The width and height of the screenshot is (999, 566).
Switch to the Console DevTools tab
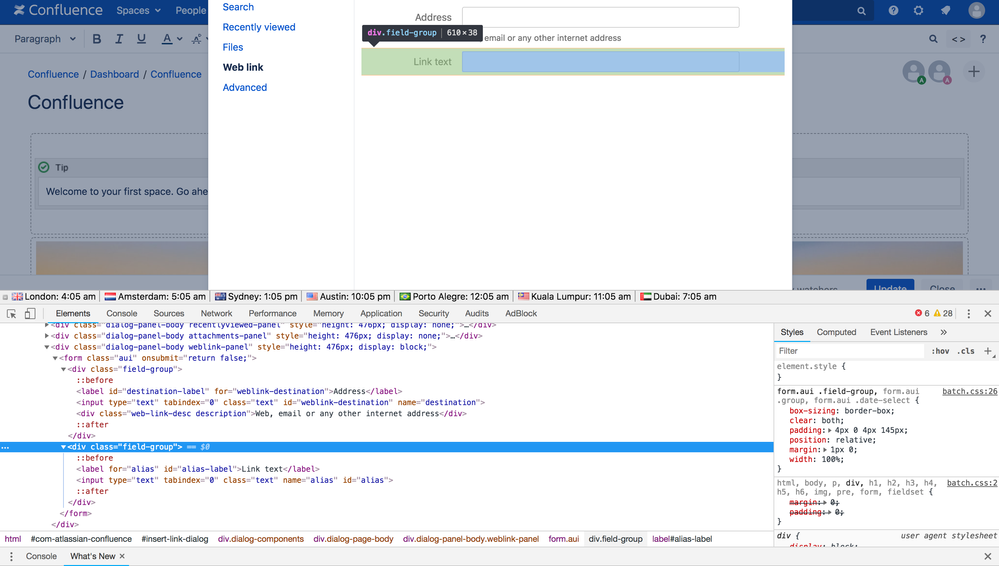[x=122, y=314]
